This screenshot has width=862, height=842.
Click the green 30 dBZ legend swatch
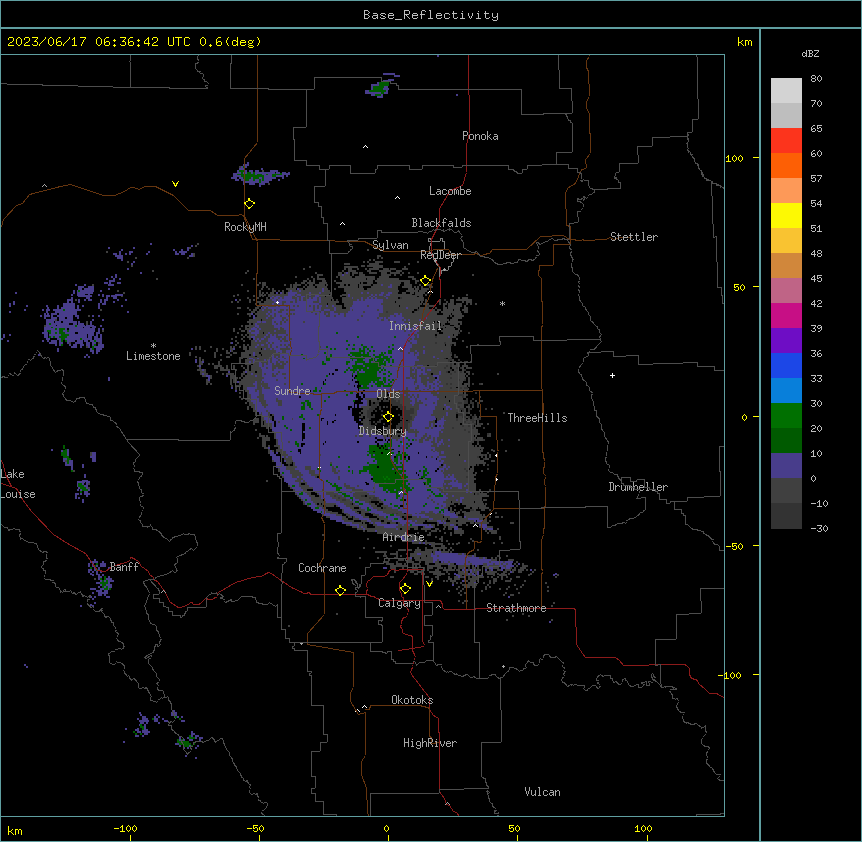tap(786, 416)
